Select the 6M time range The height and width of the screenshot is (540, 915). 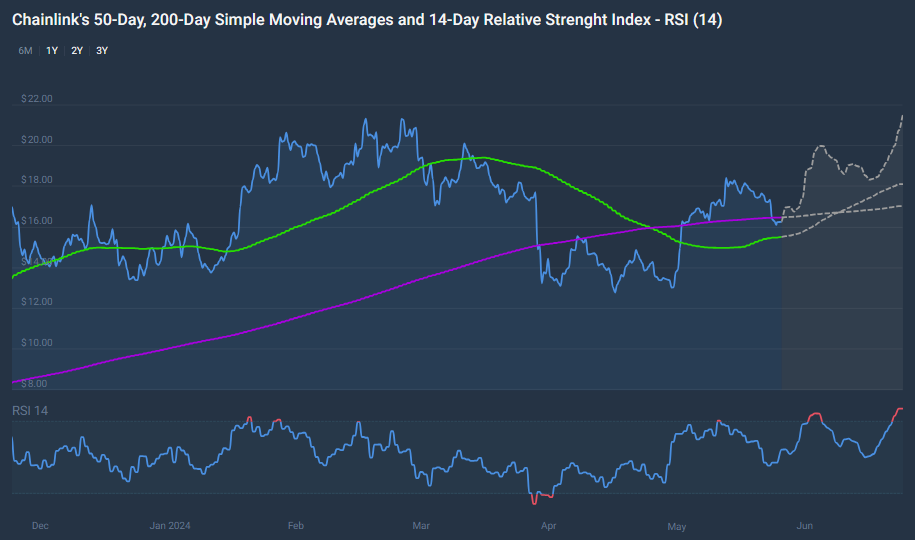[x=25, y=50]
